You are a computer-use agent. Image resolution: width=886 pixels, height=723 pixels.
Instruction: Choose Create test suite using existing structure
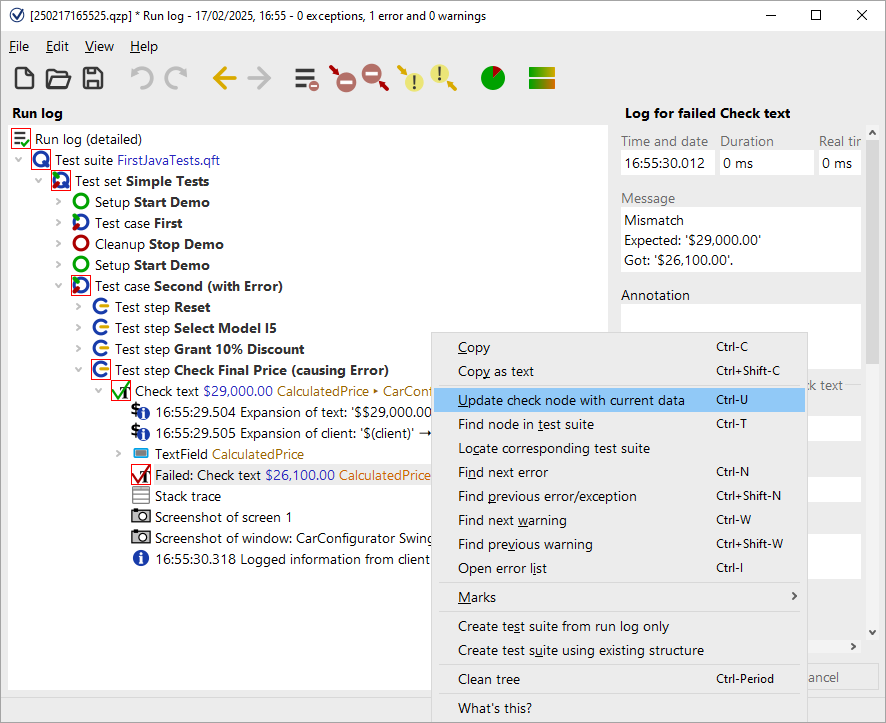click(619, 650)
